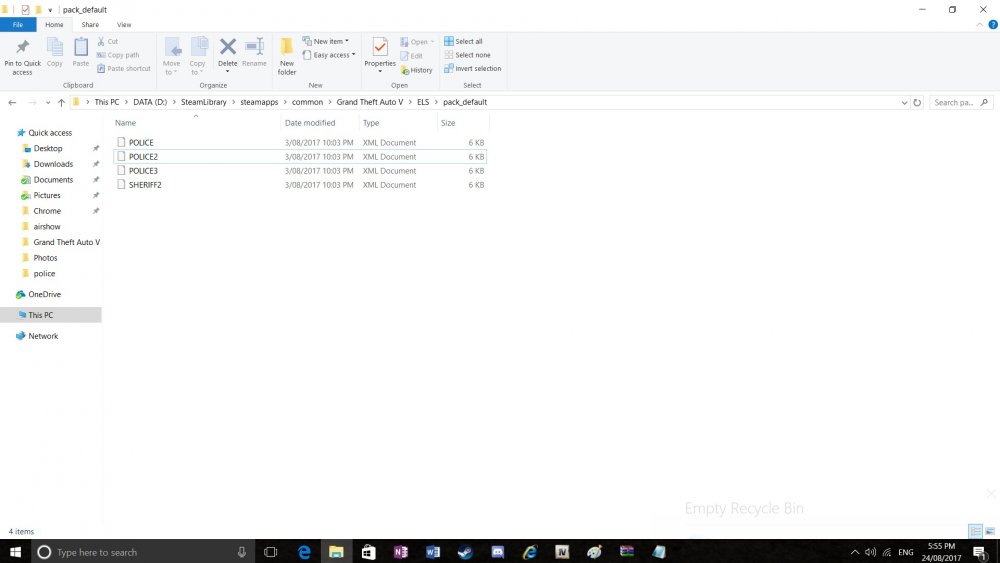
Task: Click Paste shortcut option
Action: click(124, 68)
